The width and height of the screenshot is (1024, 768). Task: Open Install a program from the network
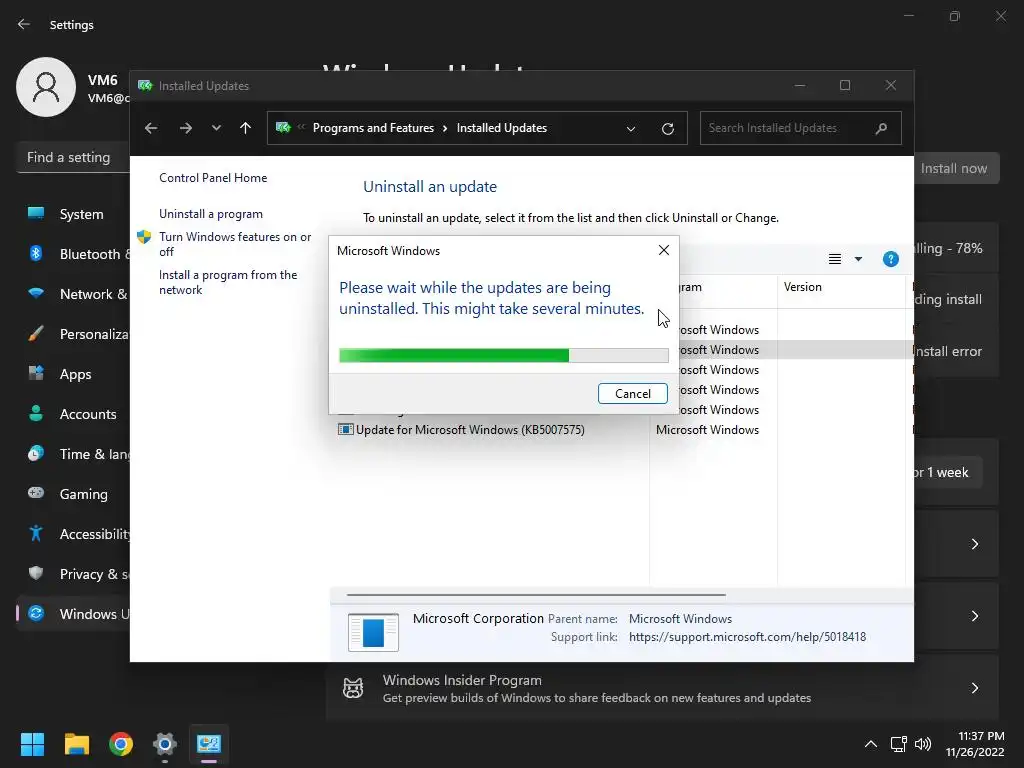pos(228,282)
